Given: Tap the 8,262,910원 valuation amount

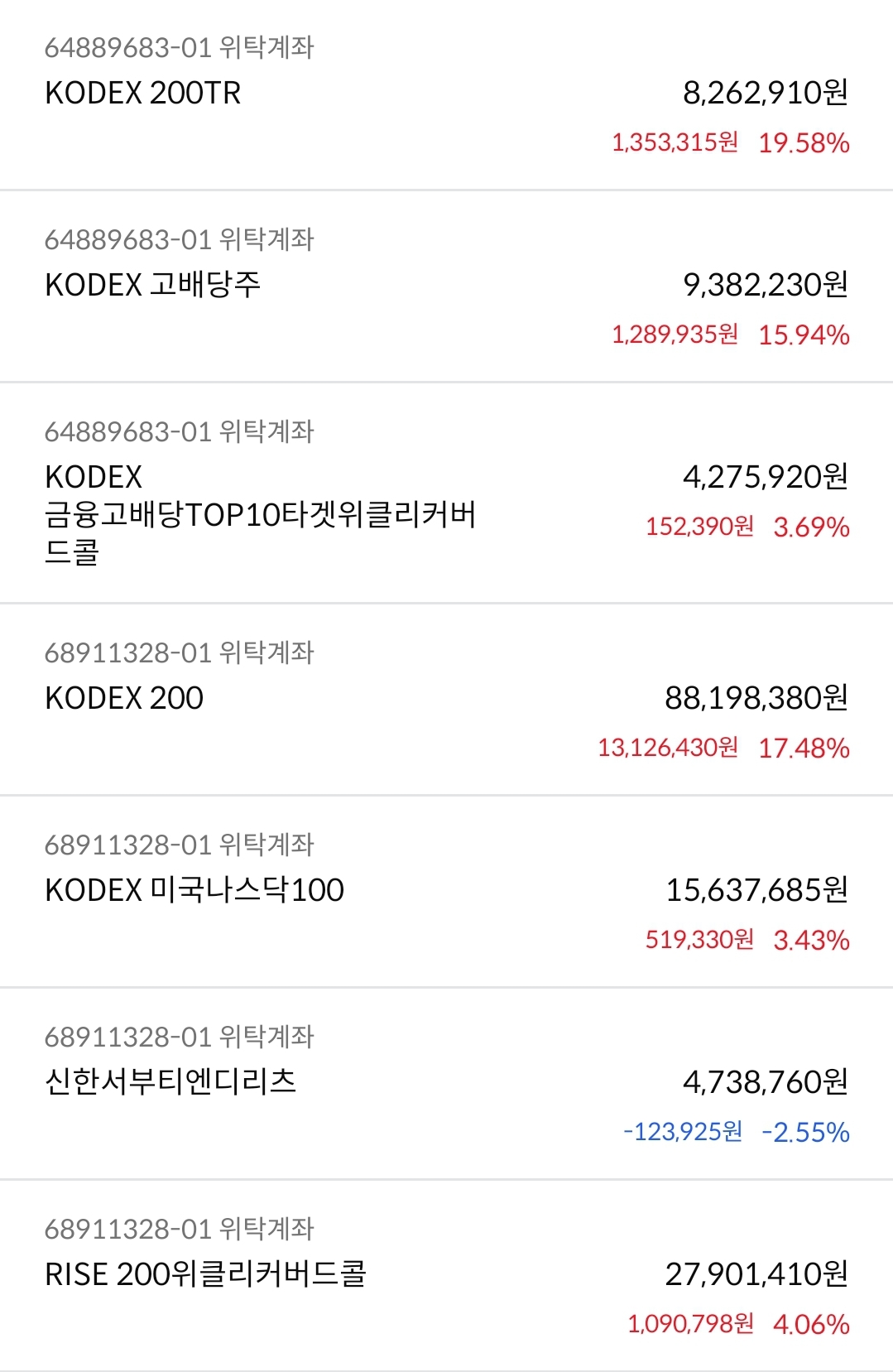Looking at the screenshot, I should coord(766,93).
